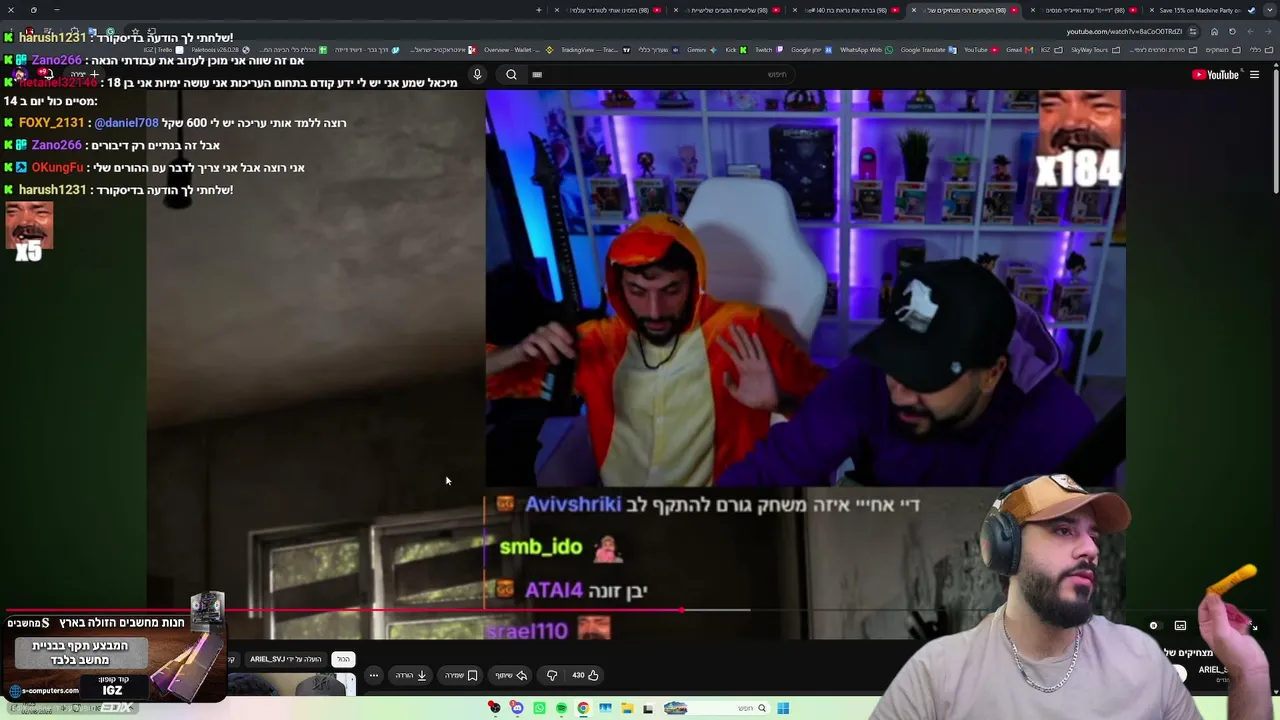Toggle the subtitles button in video player
1280x720 pixels.
point(1180,626)
